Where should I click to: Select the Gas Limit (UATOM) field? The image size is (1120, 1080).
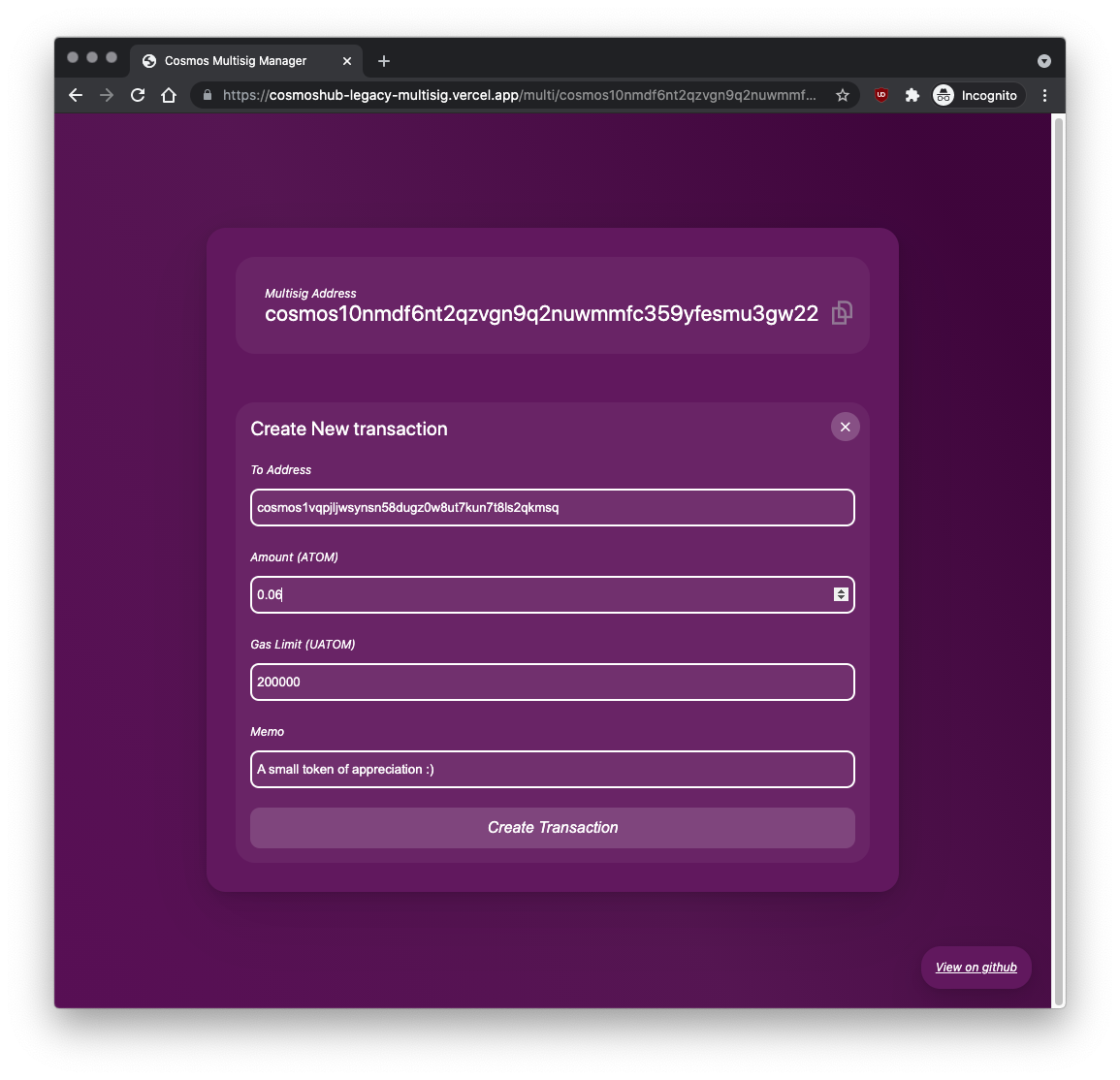pyautogui.click(x=552, y=683)
